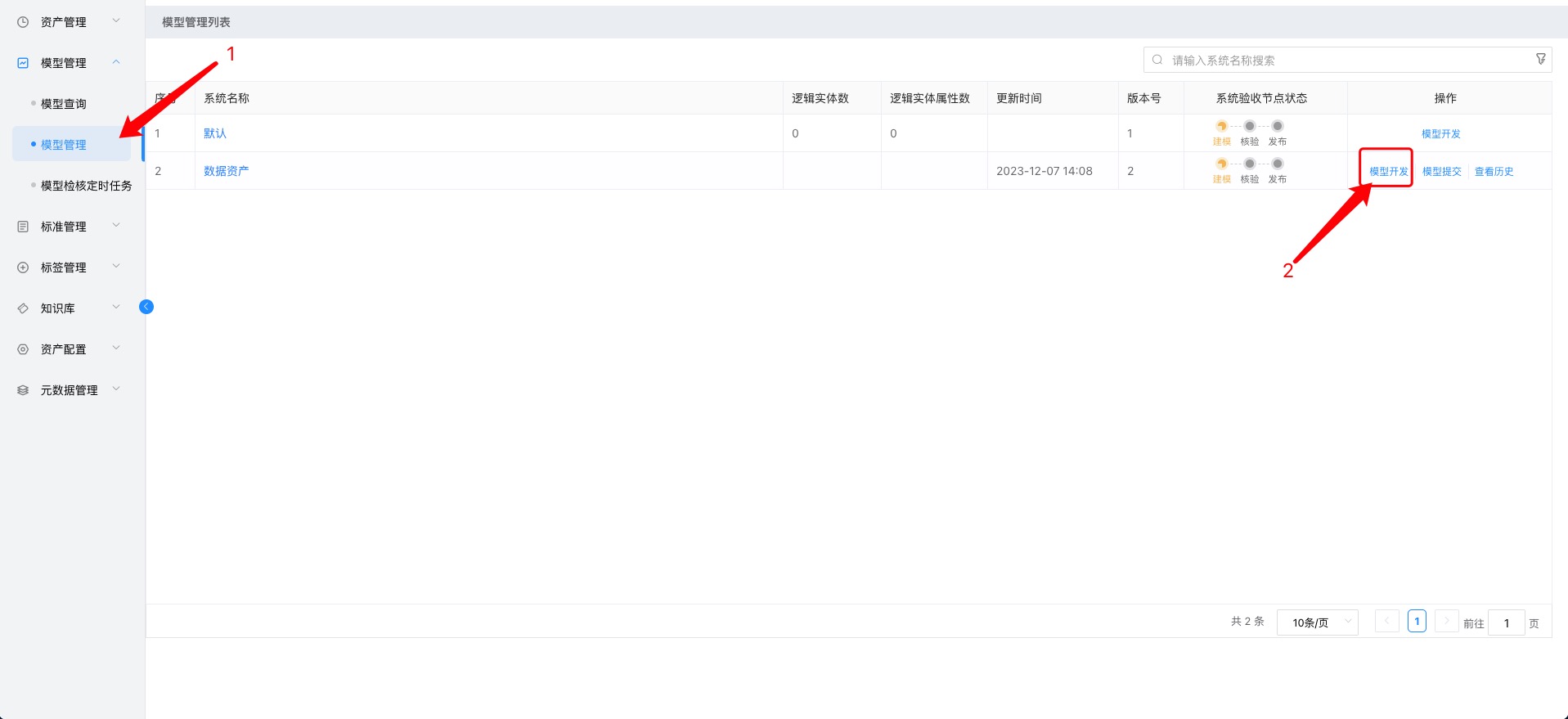Screen dimensions: 1568x719
Task: Click the 标签管理 plus-circle icon
Action: (x=23, y=267)
